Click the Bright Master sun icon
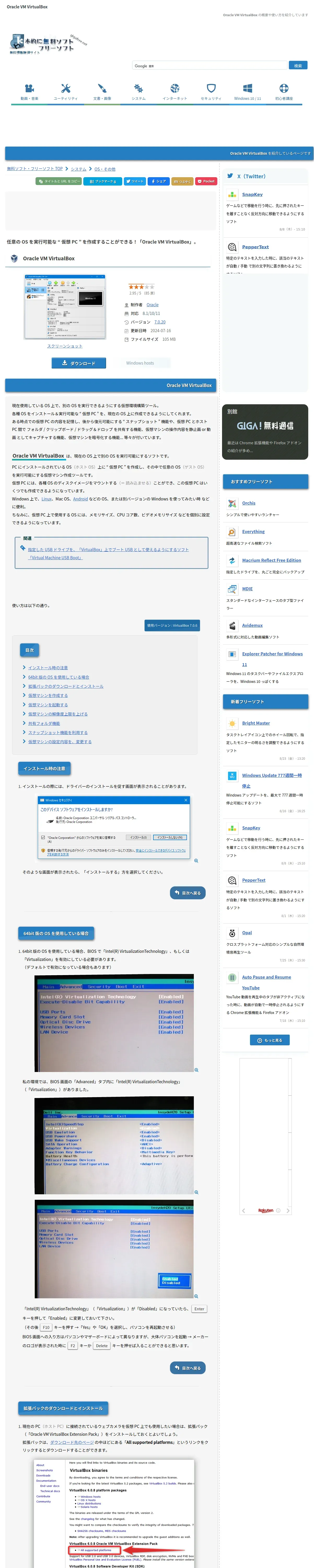This screenshot has width=314, height=1568. click(x=232, y=723)
